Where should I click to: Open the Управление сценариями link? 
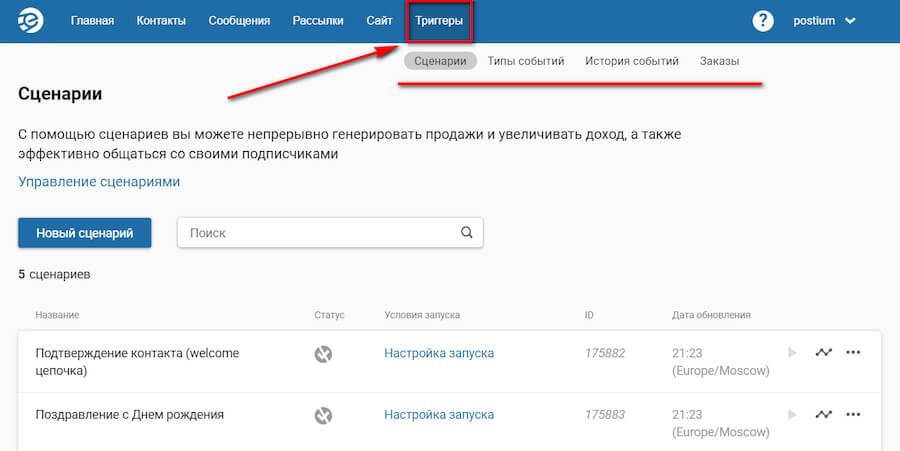pos(99,182)
